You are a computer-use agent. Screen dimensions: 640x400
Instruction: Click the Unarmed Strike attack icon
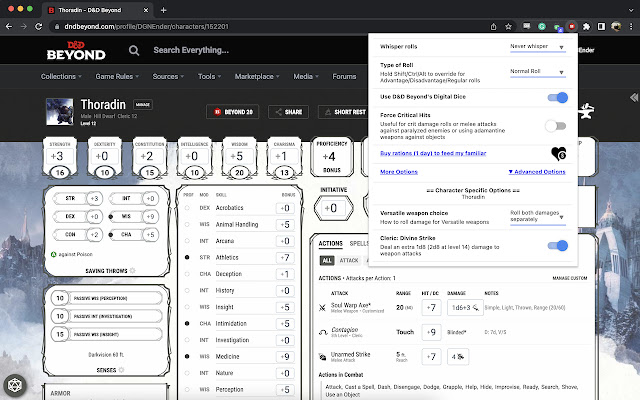(322, 357)
